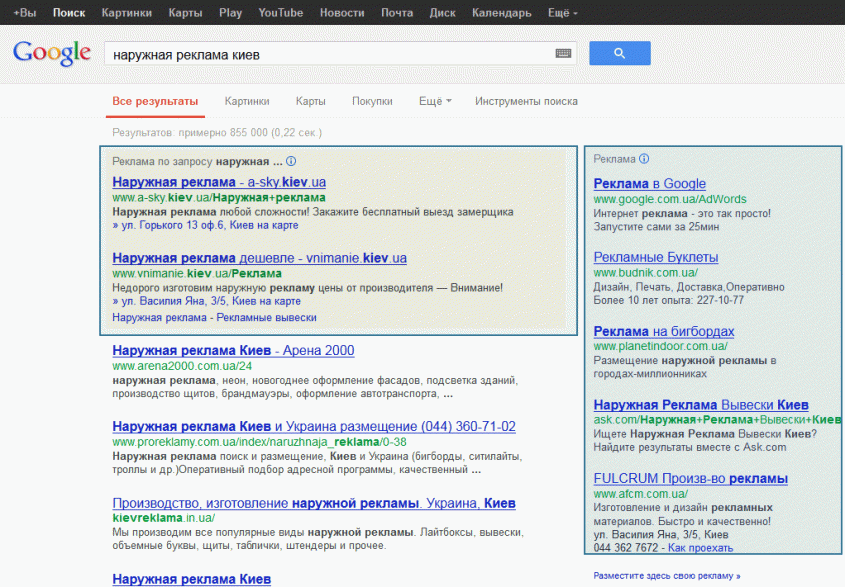This screenshot has width=845, height=587.
Task: Open 'Почта' from the top menu bar
Action: pyautogui.click(x=396, y=13)
